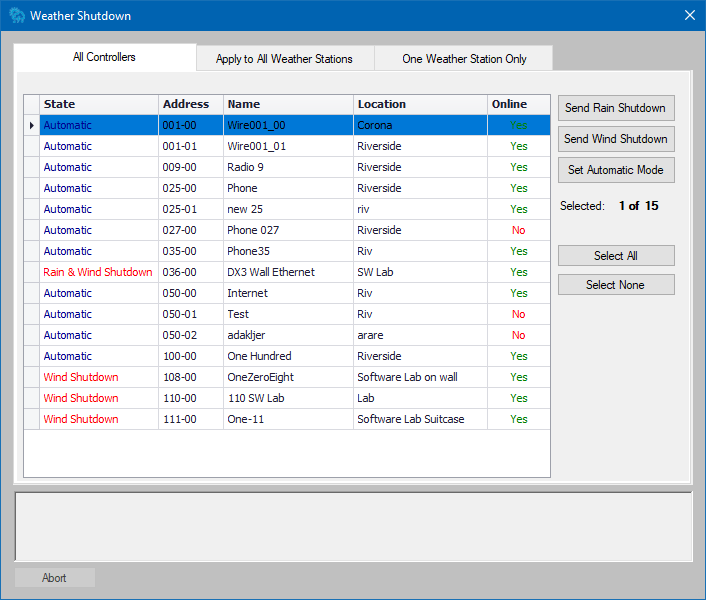Click the row header for OneZeroEight row
Image resolution: width=706 pixels, height=600 pixels.
(x=32, y=377)
